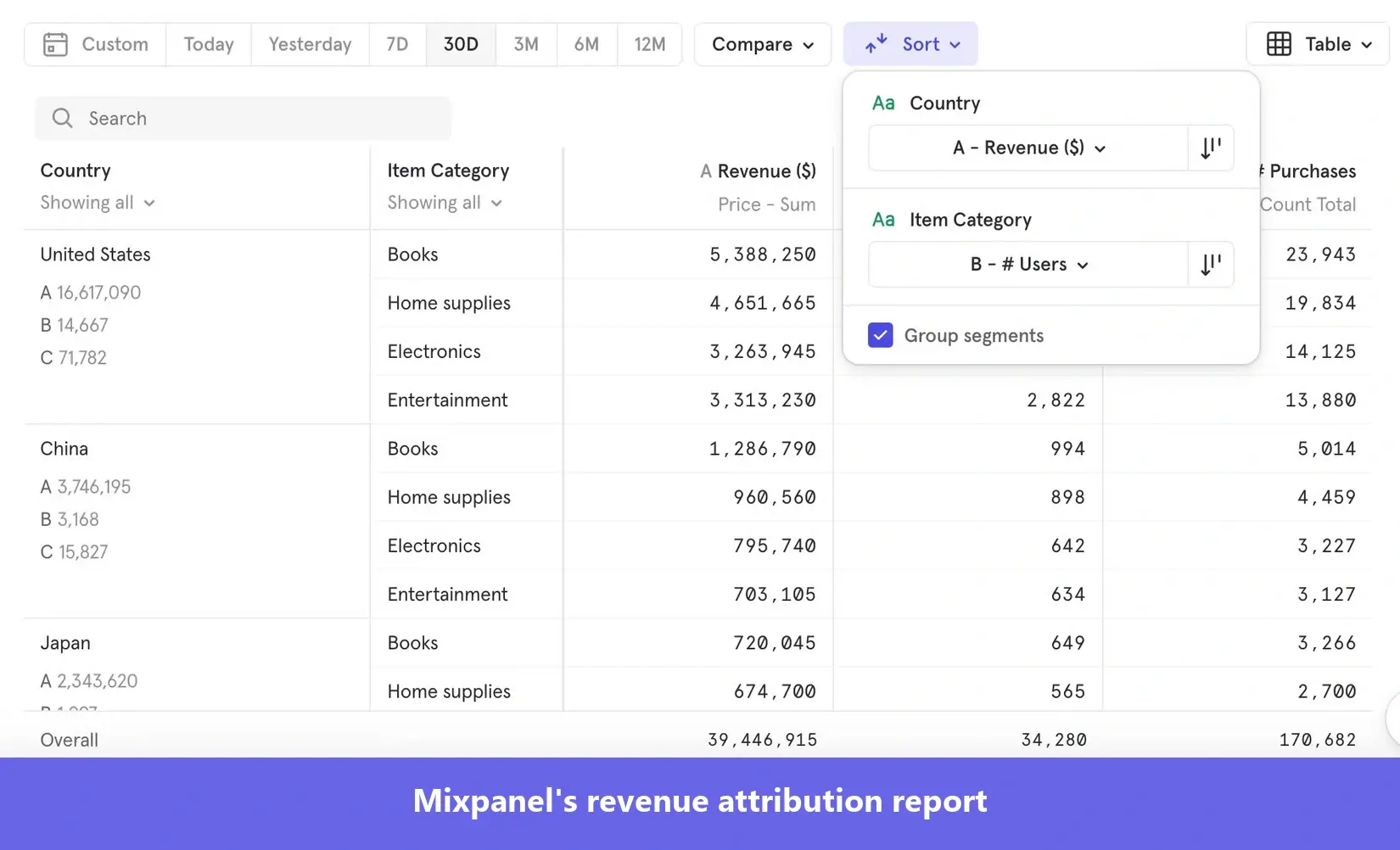Uncheck the Group segments checkbox
Image resolution: width=1400 pixels, height=850 pixels.
coord(881,335)
